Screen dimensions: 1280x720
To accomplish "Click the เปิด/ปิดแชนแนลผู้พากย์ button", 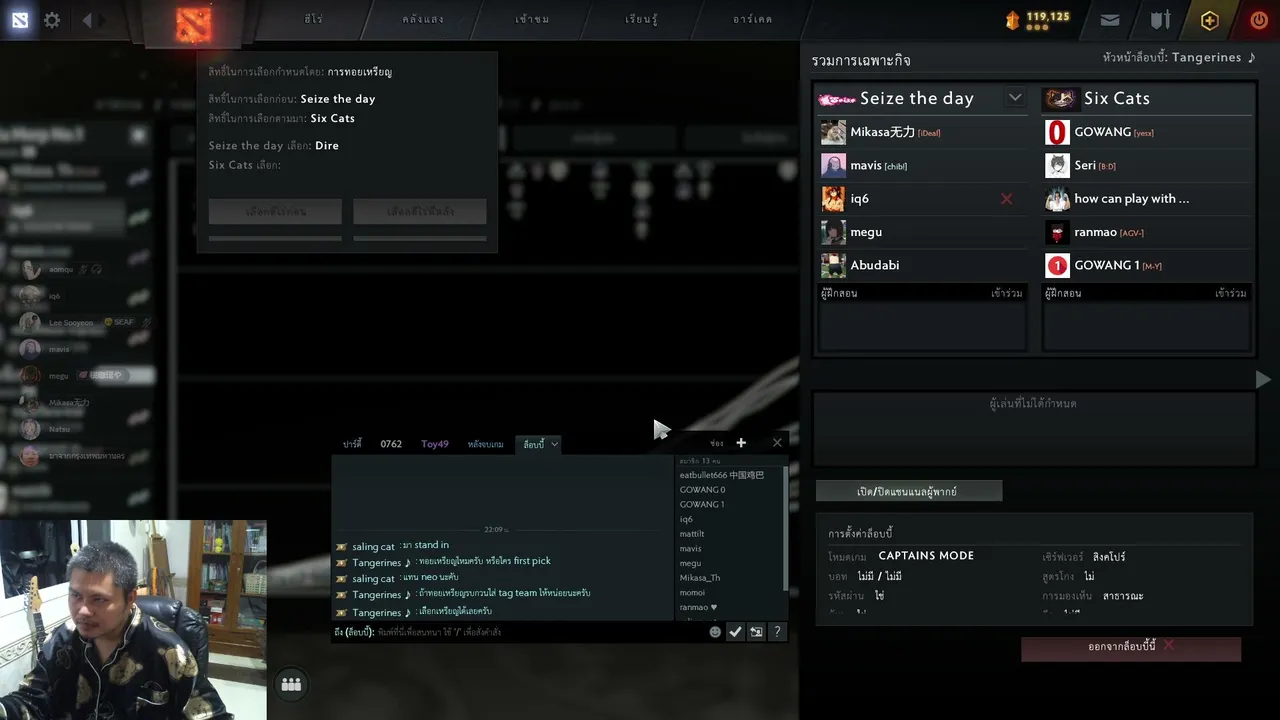I will pos(908,491).
